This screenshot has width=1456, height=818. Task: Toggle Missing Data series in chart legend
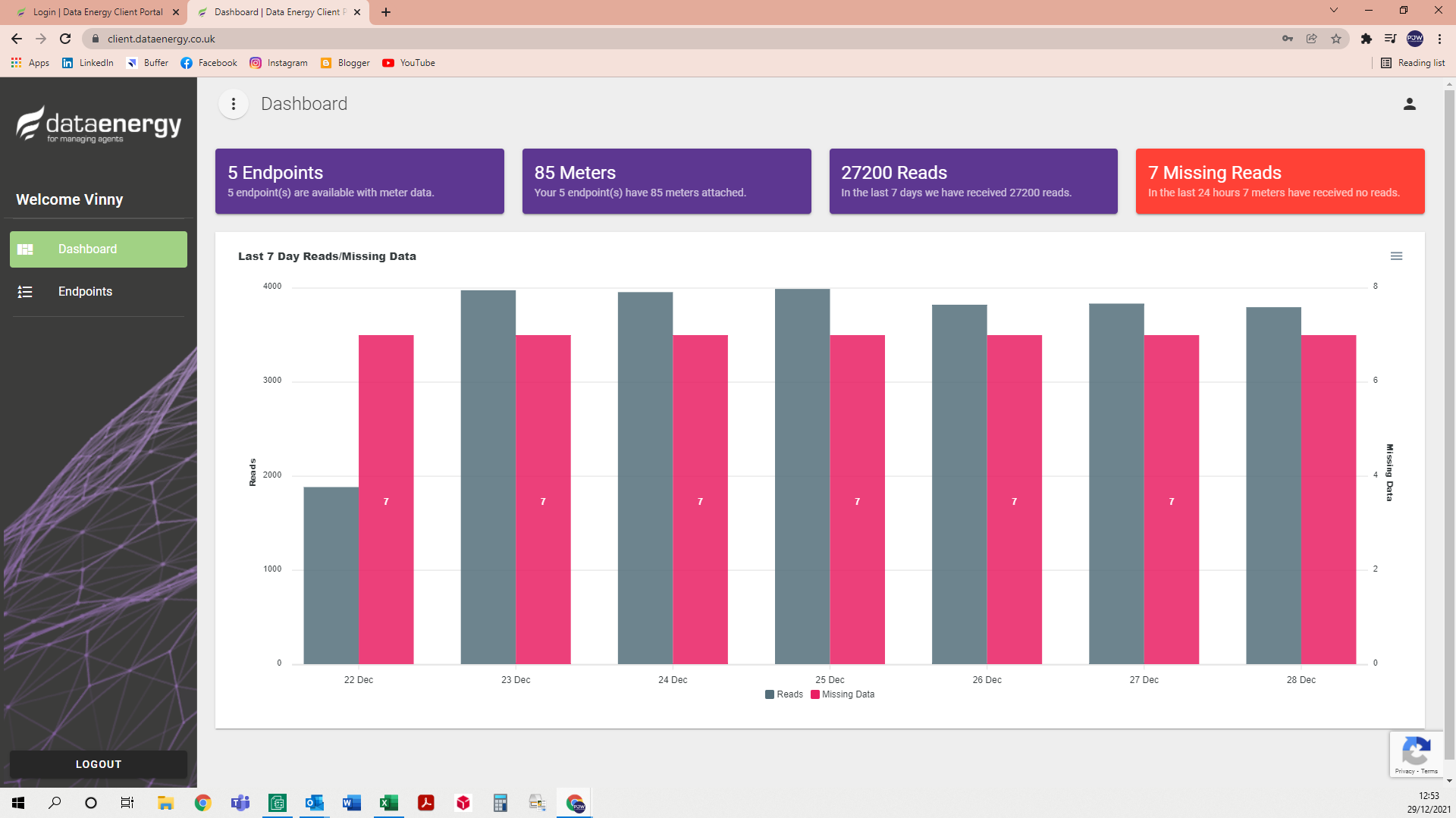843,694
